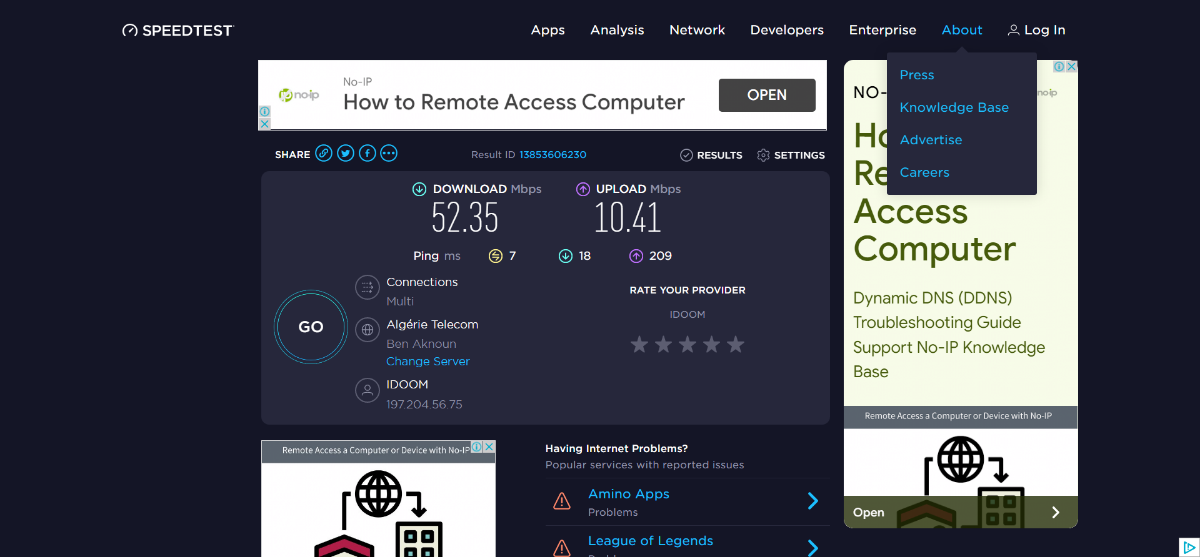This screenshot has width=1200, height=557.
Task: Click the Speedtest logo
Action: 177,30
